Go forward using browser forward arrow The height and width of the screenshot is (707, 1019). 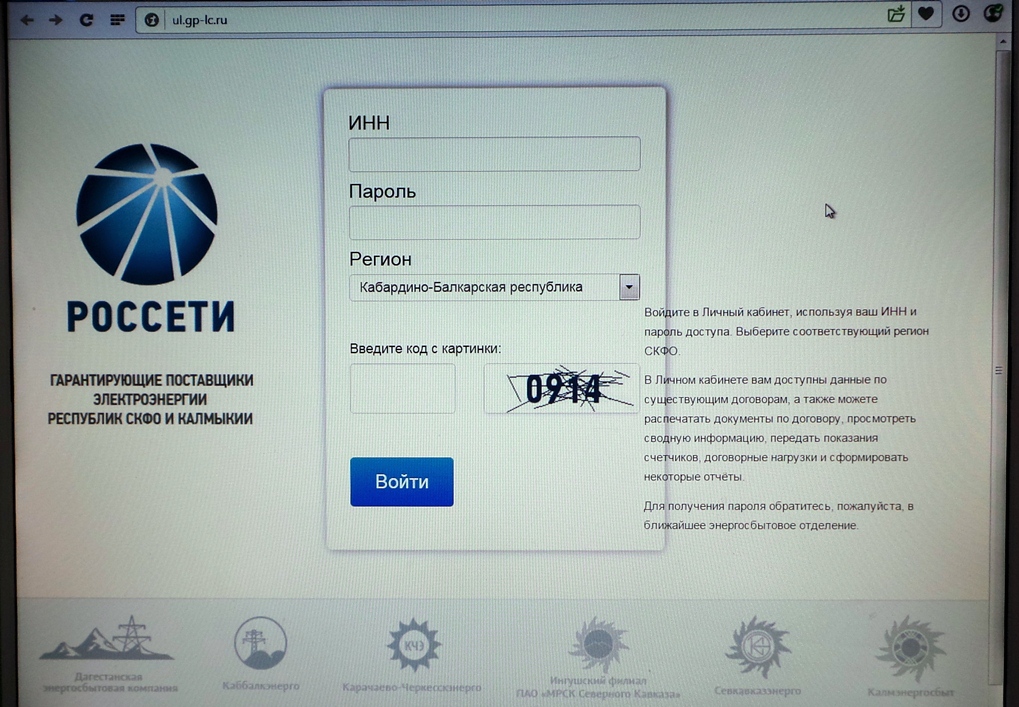56,20
